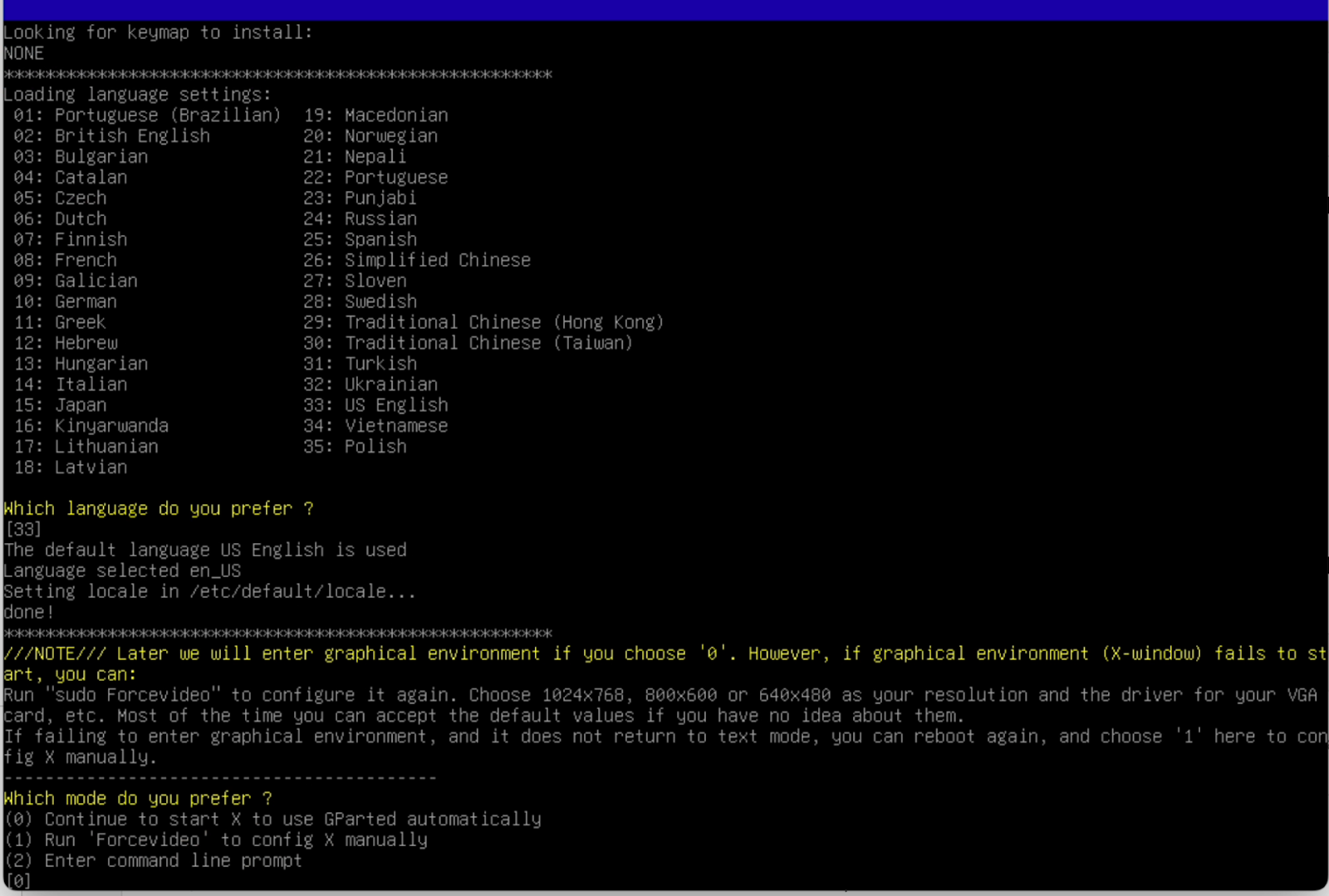Select '(0) Continue to start X' option line
The height and width of the screenshot is (896, 1329).
tap(272, 820)
